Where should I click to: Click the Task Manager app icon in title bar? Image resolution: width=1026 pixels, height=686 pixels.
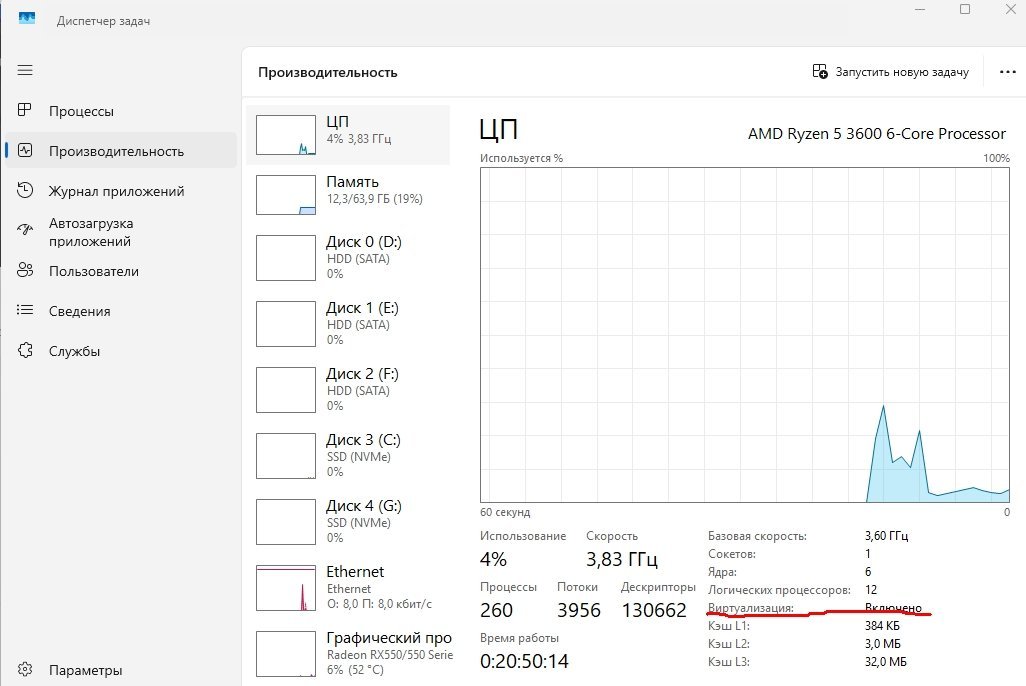(27, 19)
